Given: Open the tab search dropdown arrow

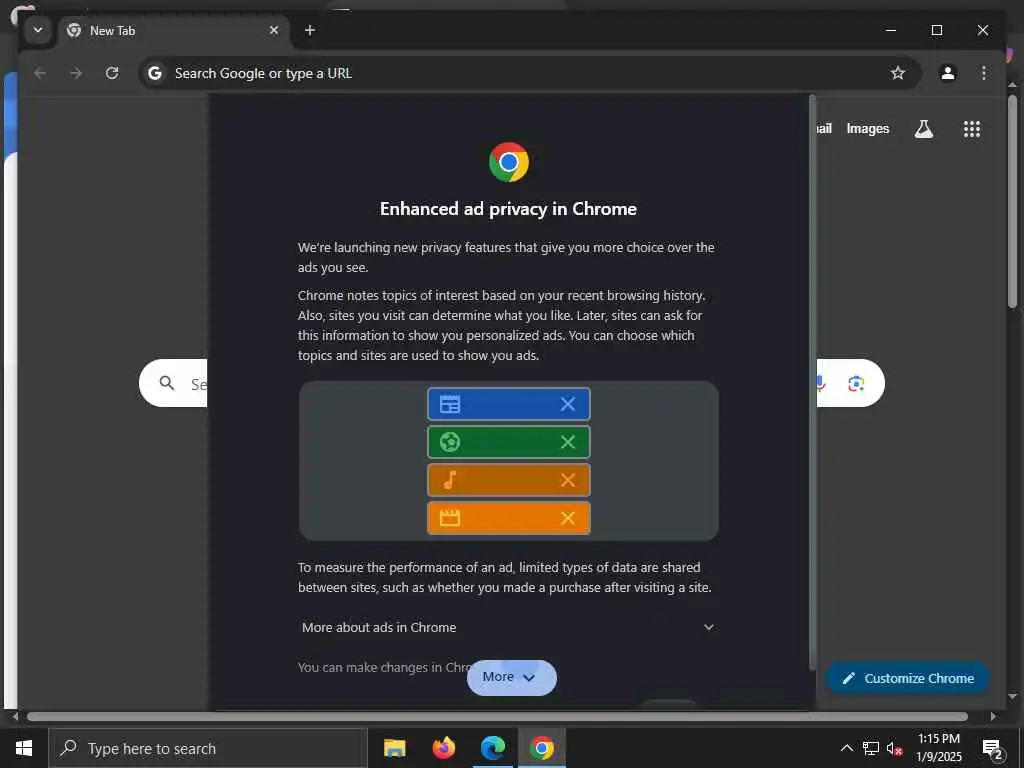Looking at the screenshot, I should click(x=38, y=30).
